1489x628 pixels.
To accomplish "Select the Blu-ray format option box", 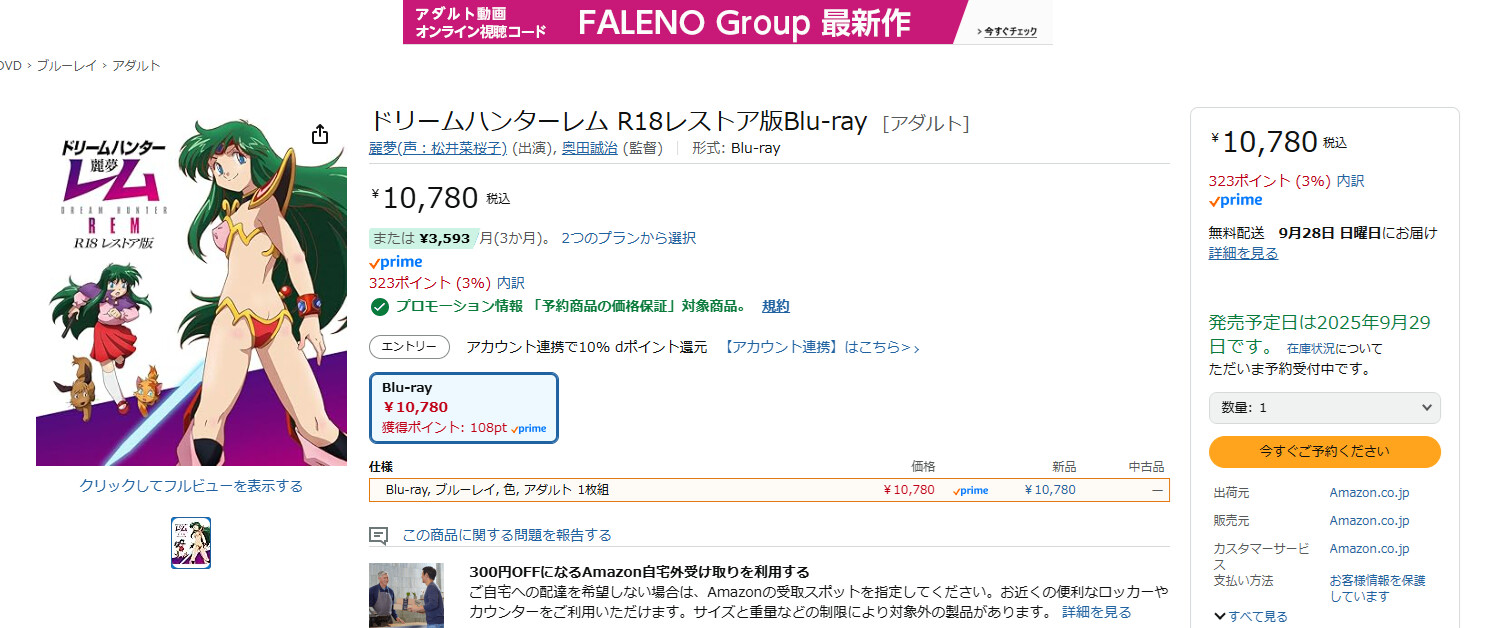I will coord(464,408).
